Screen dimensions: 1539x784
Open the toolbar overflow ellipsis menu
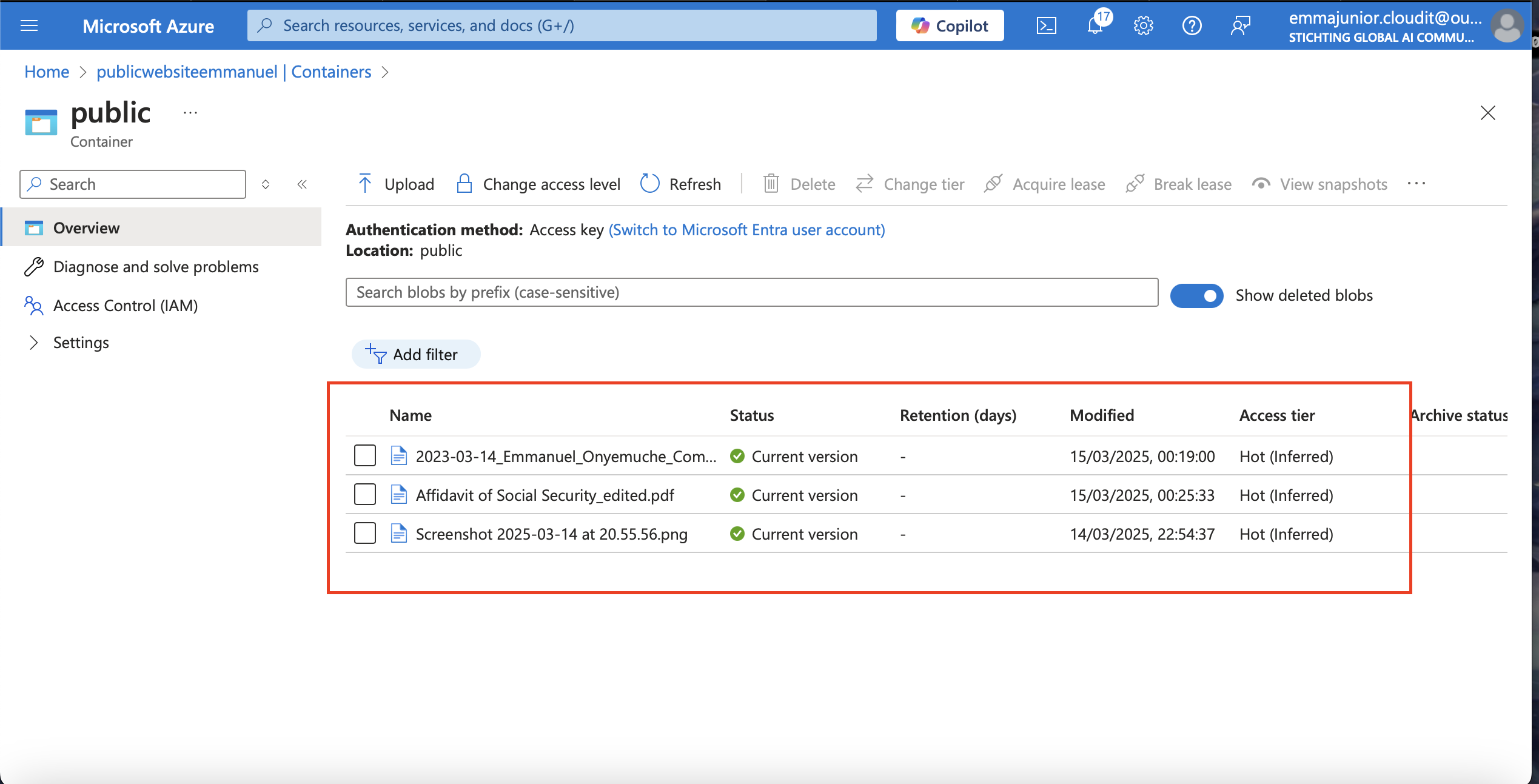click(1417, 184)
